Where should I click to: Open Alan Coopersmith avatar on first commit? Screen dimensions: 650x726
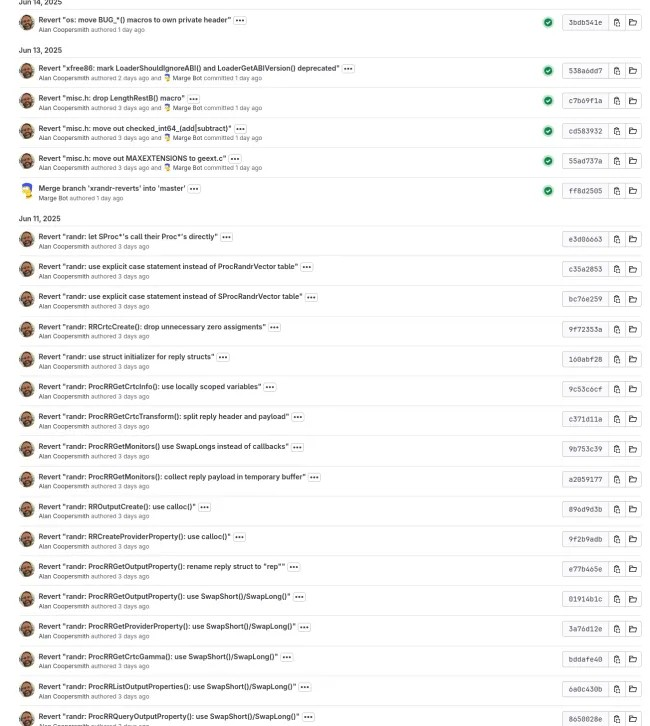[x=27, y=22]
